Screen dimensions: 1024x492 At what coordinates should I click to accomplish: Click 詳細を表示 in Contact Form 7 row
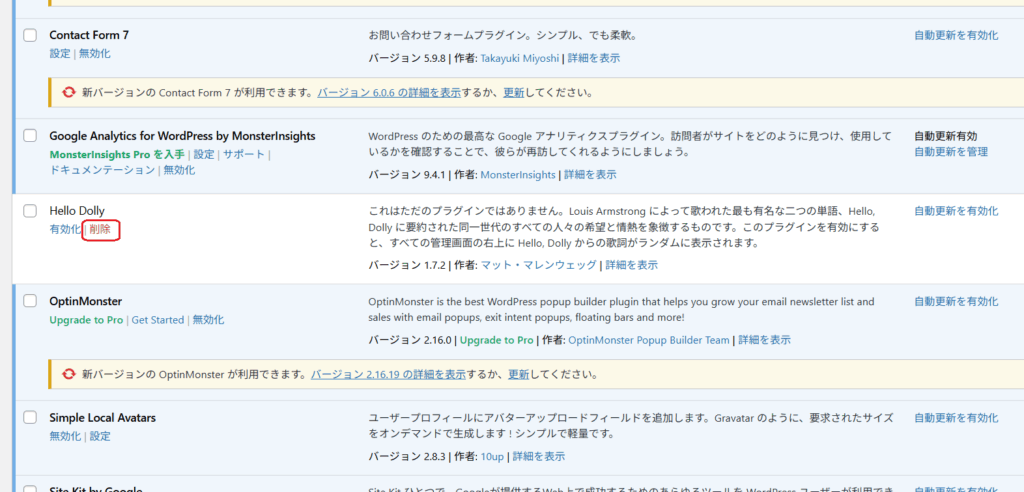click(594, 58)
